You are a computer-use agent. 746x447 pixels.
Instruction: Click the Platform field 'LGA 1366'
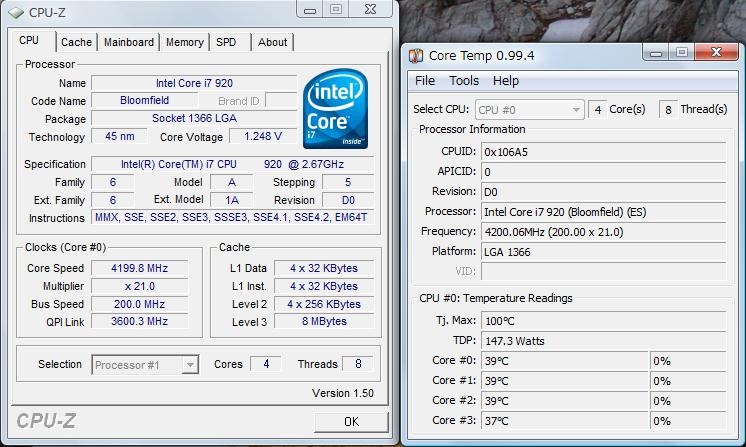[603, 252]
